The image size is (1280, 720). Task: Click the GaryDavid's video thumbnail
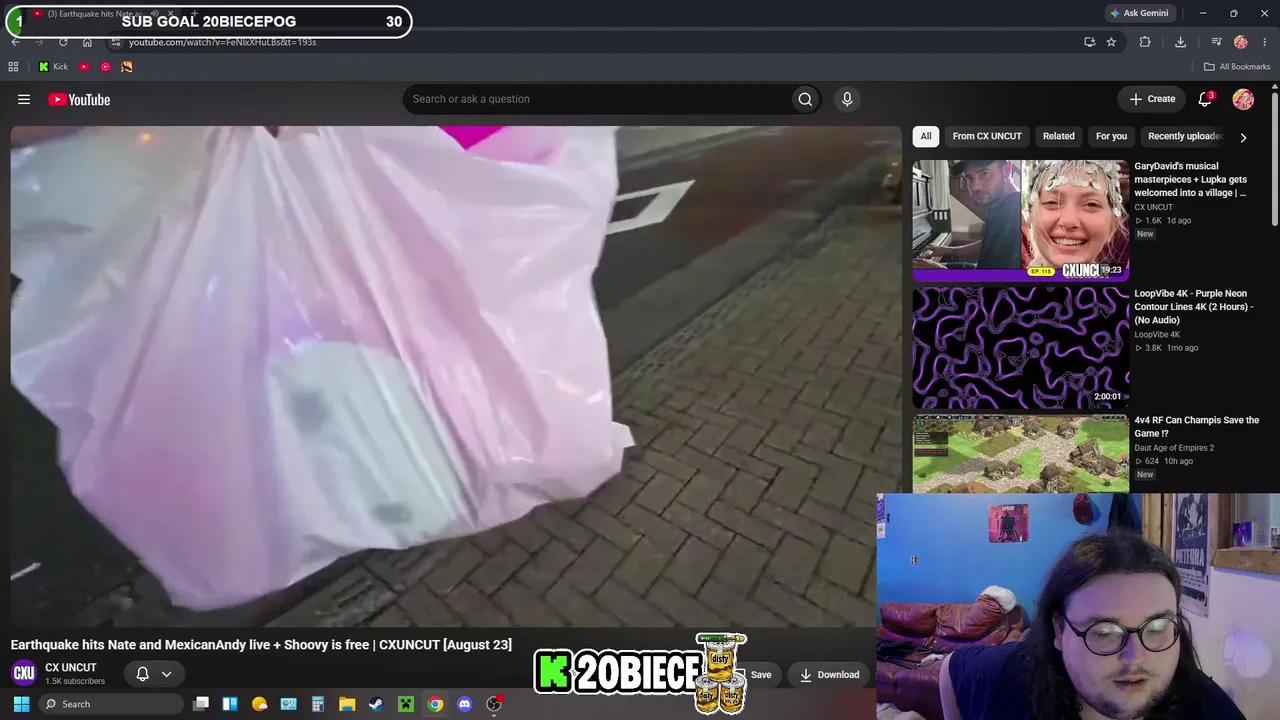tap(1020, 221)
